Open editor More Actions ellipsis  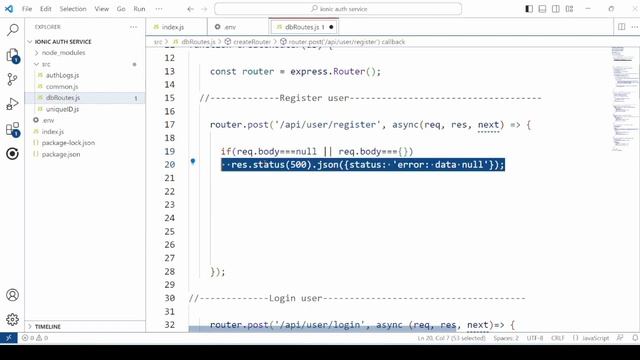634,27
